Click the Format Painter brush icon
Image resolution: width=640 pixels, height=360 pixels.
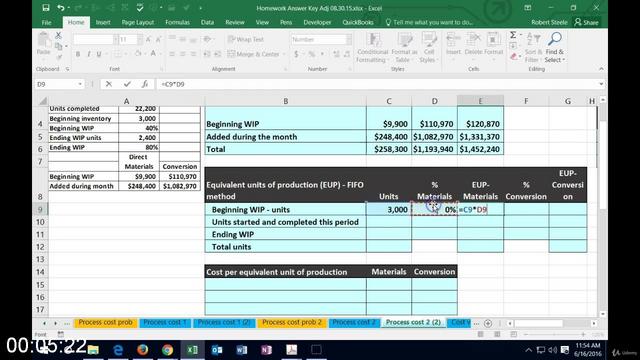59,57
